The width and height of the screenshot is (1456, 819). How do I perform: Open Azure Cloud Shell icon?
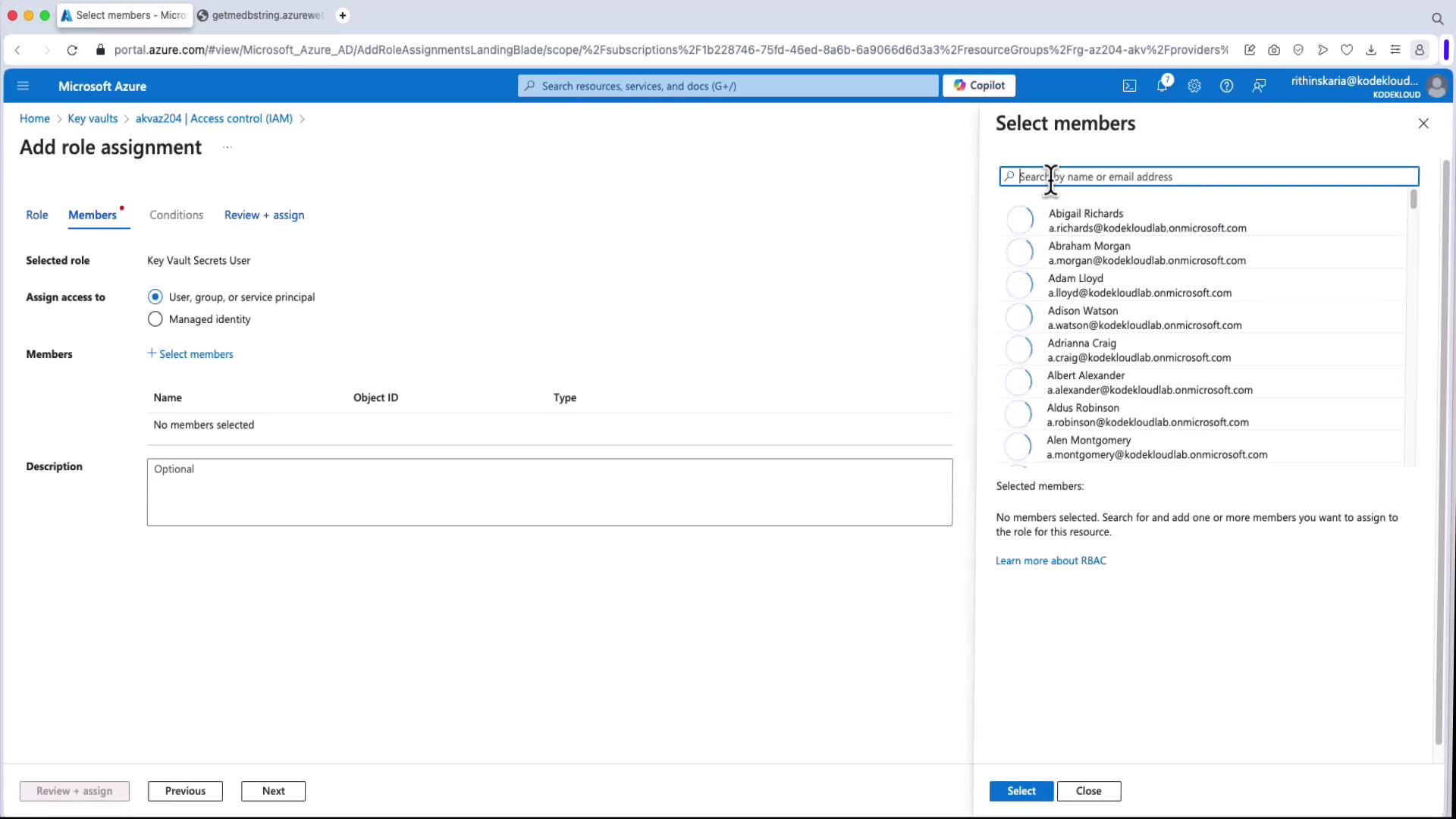tap(1129, 86)
